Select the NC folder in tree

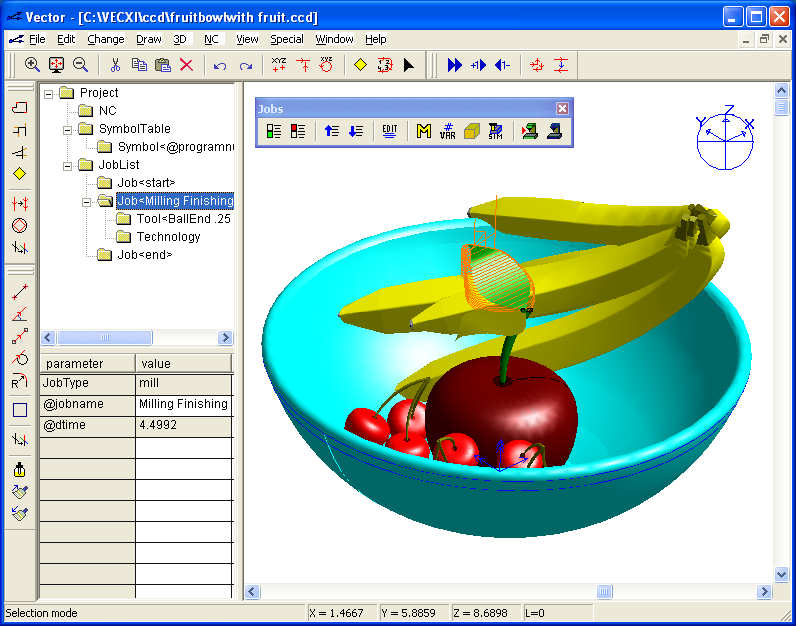click(x=107, y=111)
